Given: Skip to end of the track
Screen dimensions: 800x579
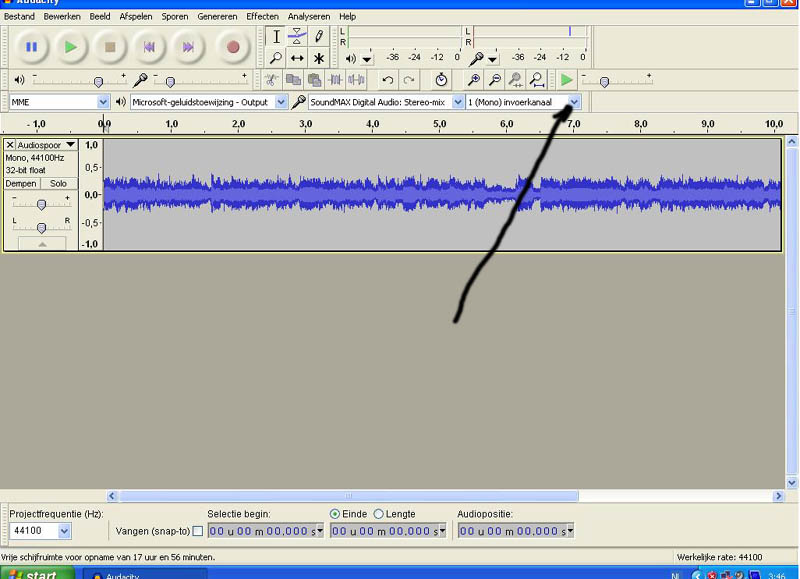Looking at the screenshot, I should [188, 47].
